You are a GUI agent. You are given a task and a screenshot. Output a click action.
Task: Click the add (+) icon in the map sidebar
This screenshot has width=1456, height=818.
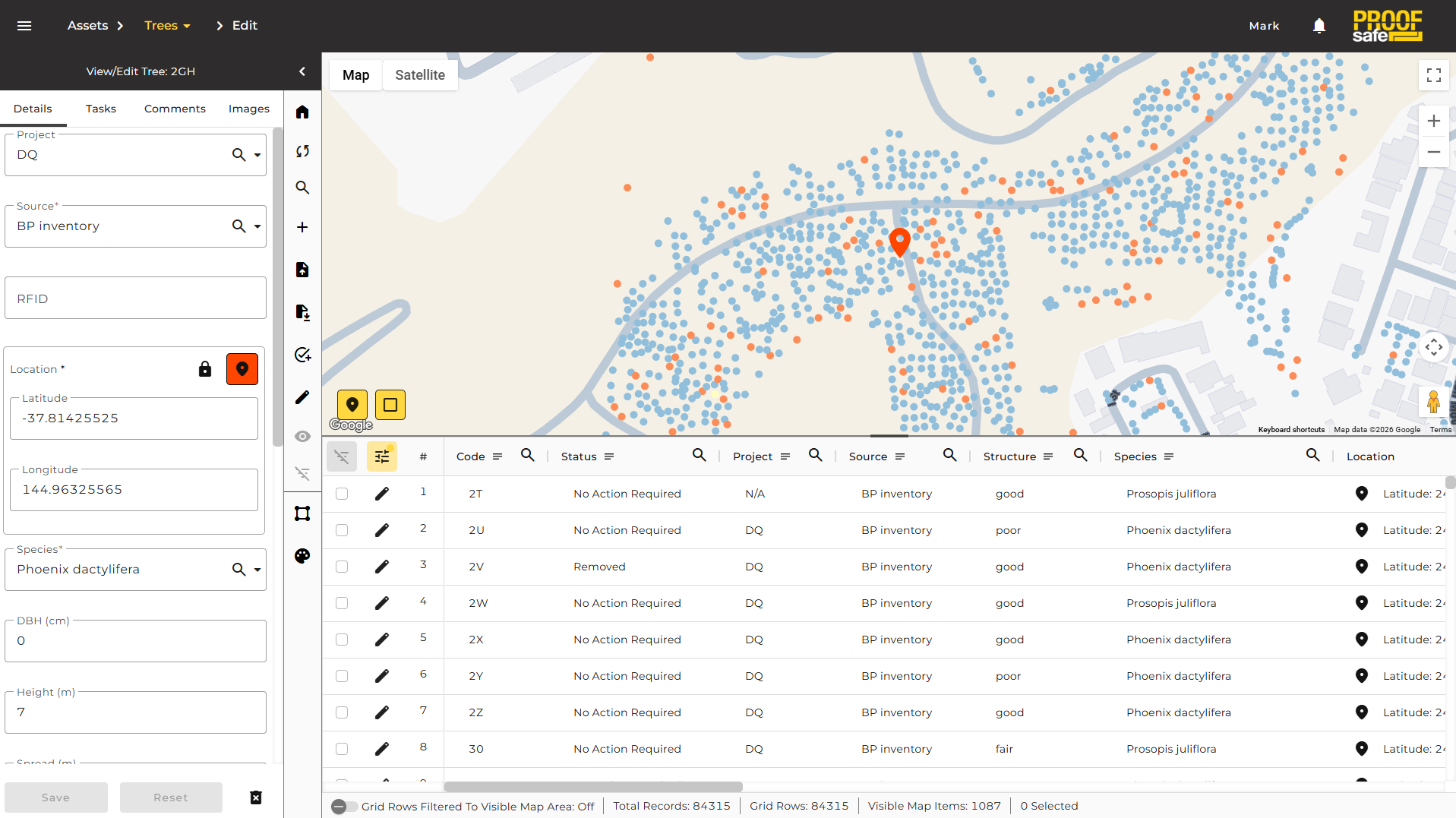pyautogui.click(x=302, y=226)
